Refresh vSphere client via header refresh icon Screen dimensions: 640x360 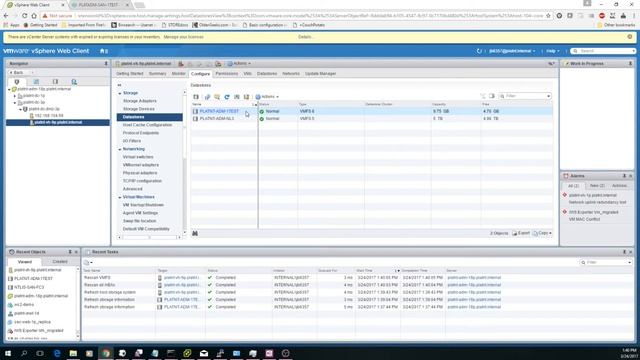click(x=479, y=51)
